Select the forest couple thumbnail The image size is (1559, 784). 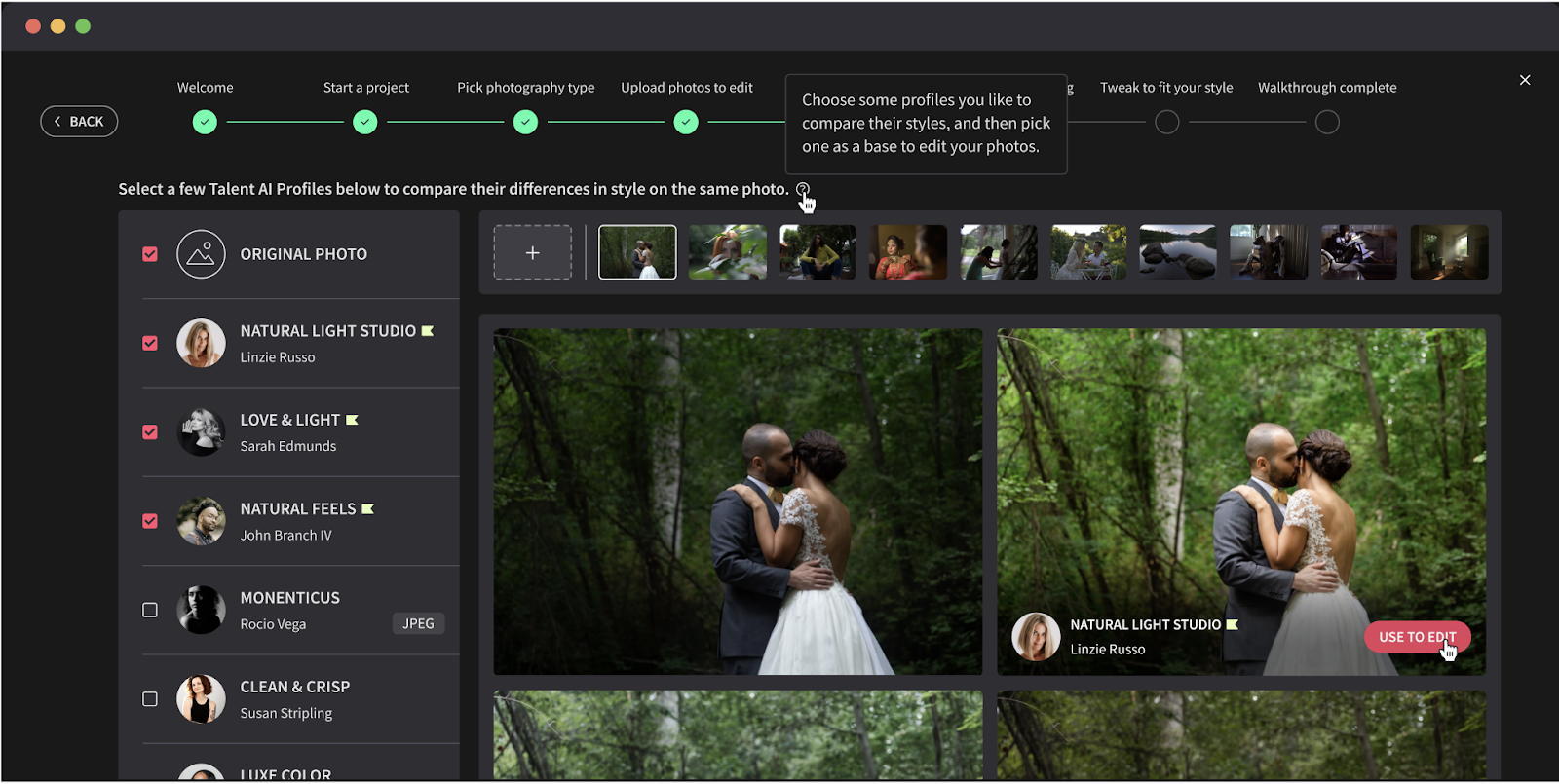[637, 252]
